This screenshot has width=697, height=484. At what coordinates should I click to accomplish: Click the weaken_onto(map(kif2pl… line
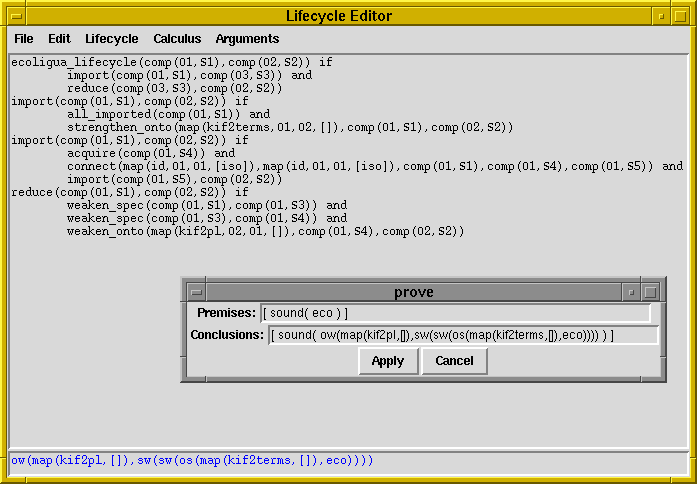tap(265, 232)
